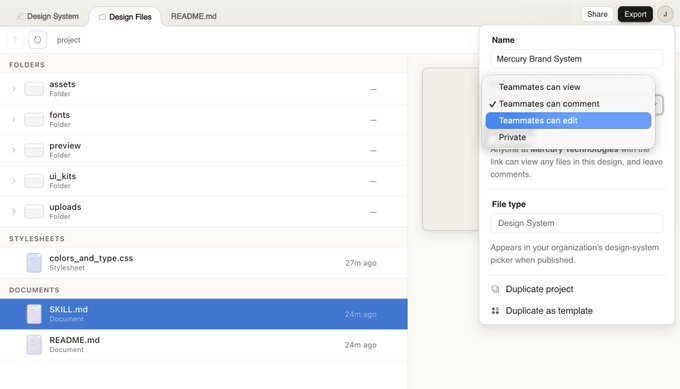Open the user avatar J icon
Viewport: 680px width, 389px height.
[665, 14]
